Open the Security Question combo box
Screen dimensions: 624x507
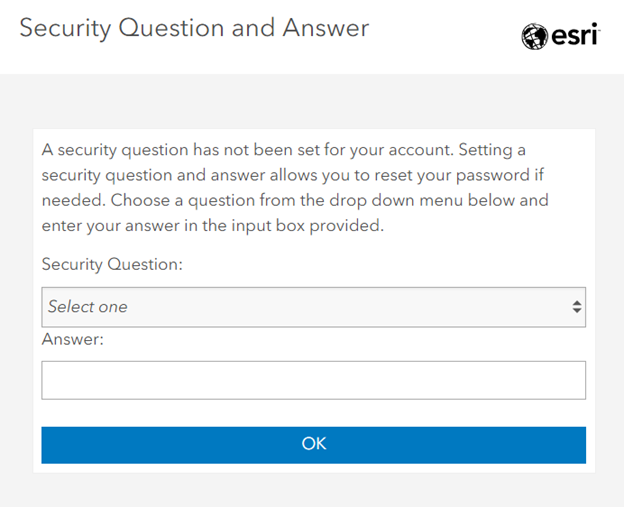312,307
